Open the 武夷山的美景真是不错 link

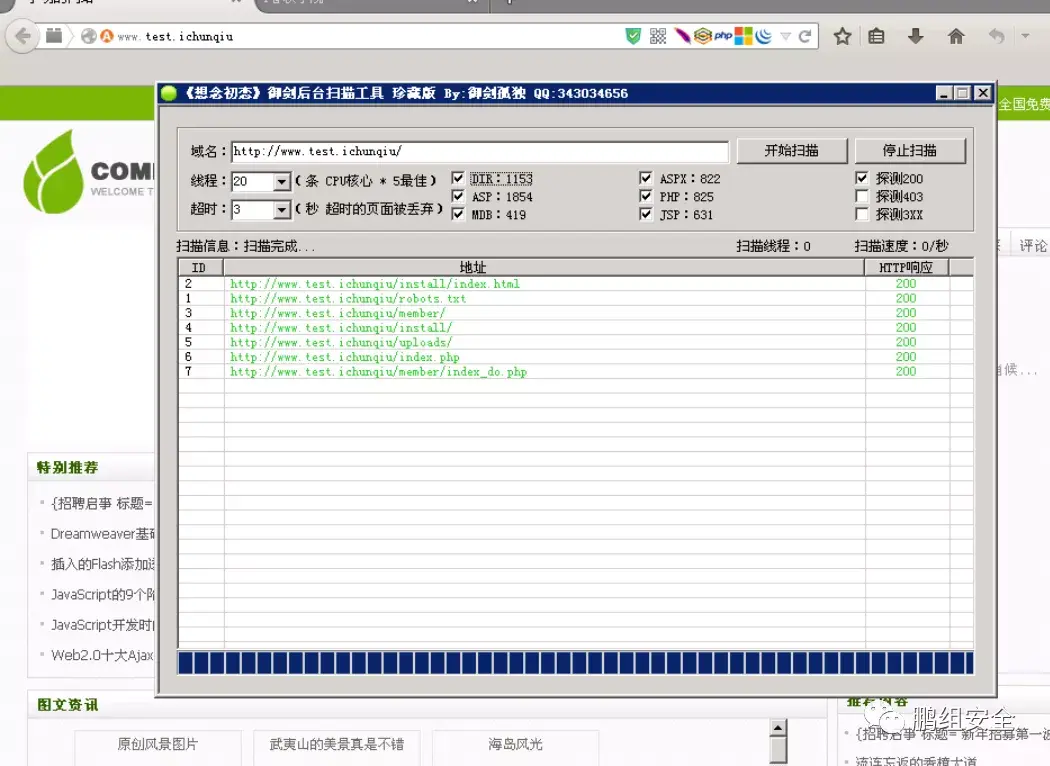click(337, 744)
